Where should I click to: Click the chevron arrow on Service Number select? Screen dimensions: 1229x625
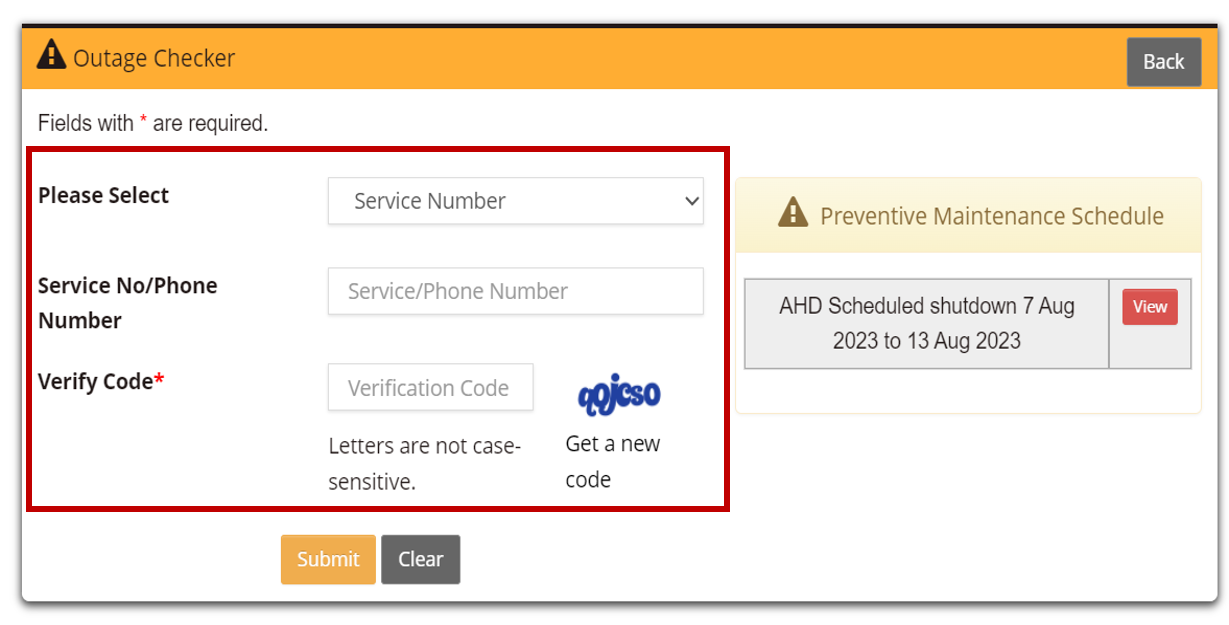click(692, 201)
